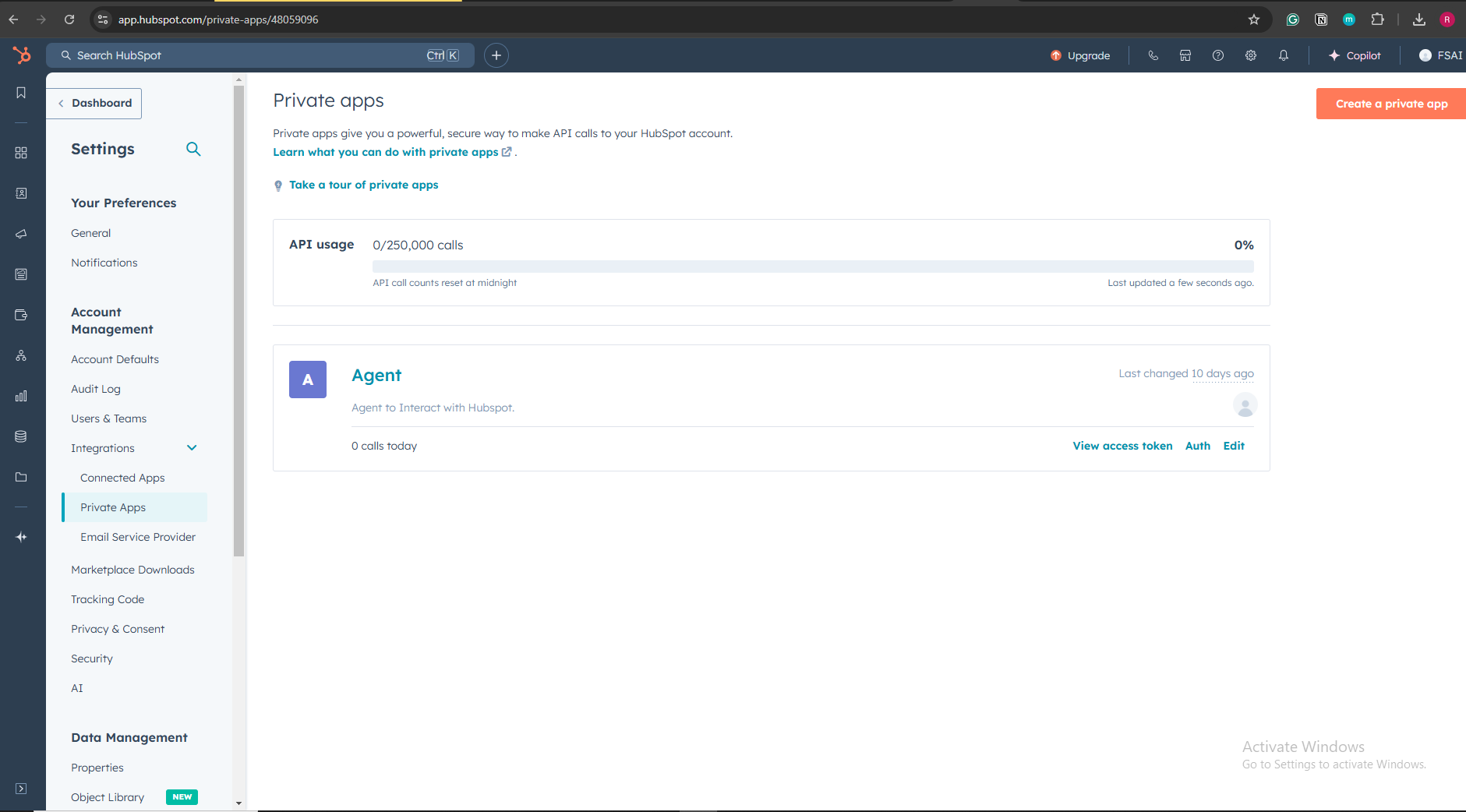Open Auth settings for Agent app
Screen dimensions: 1466x812
(1198, 446)
